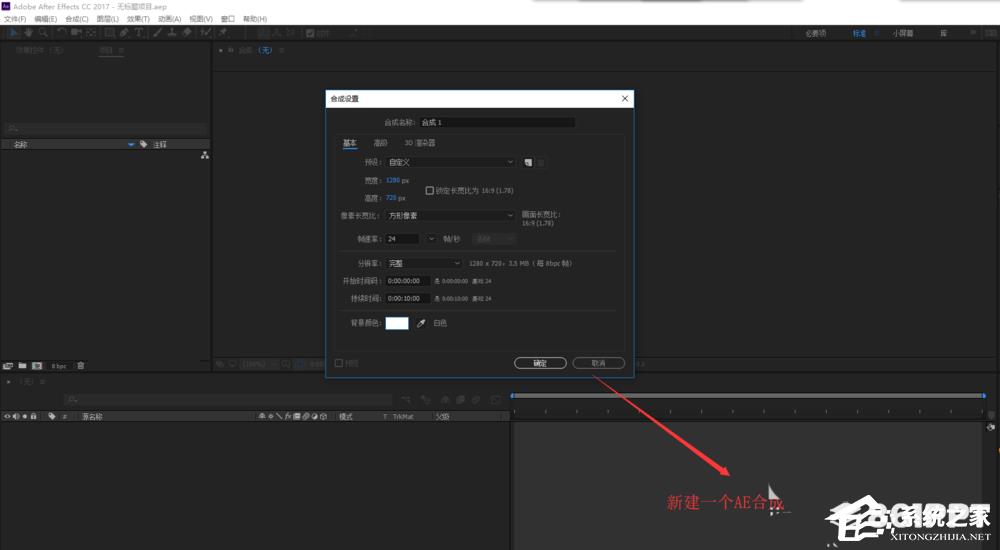Viewport: 1000px width, 550px height.
Task: Click the timeline work area bar
Action: (x=748, y=396)
